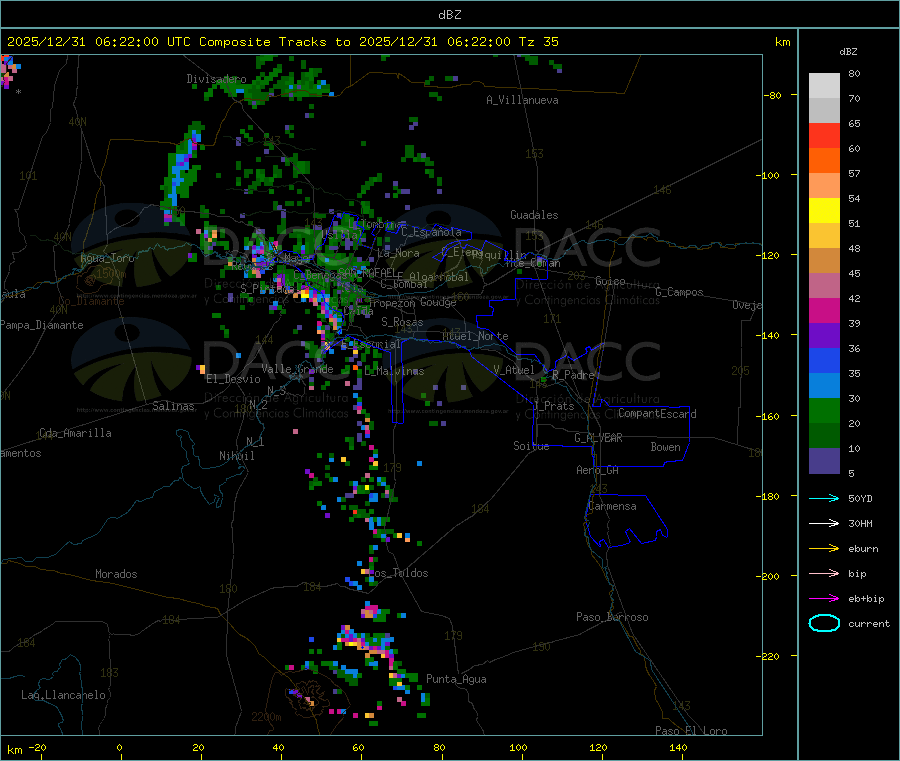Screen dimensions: 900x761
Task: Pick the blue 35 dBZ color swatch
Action: (824, 360)
